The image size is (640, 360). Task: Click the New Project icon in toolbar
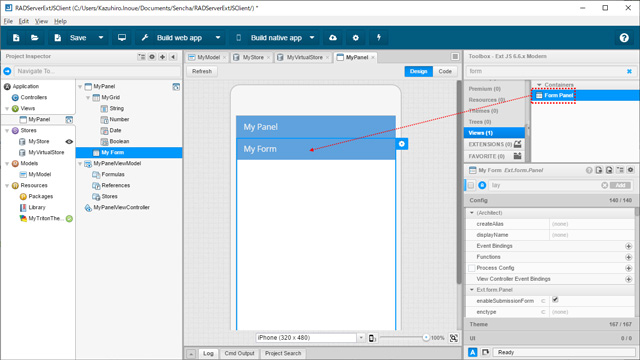[16, 38]
